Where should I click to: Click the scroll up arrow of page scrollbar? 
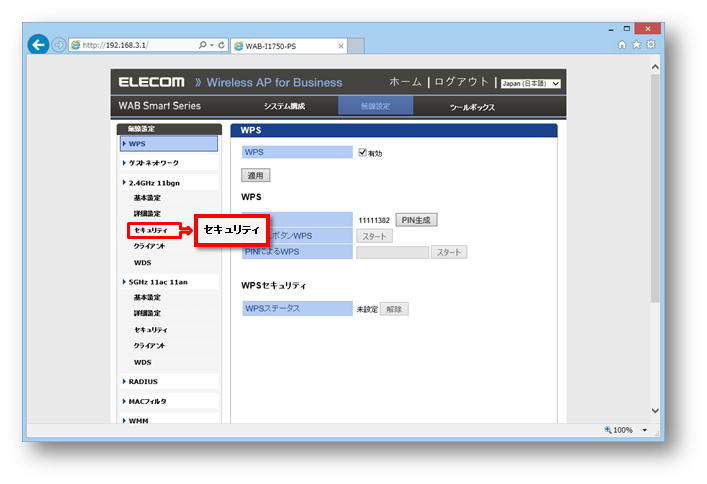click(x=655, y=67)
